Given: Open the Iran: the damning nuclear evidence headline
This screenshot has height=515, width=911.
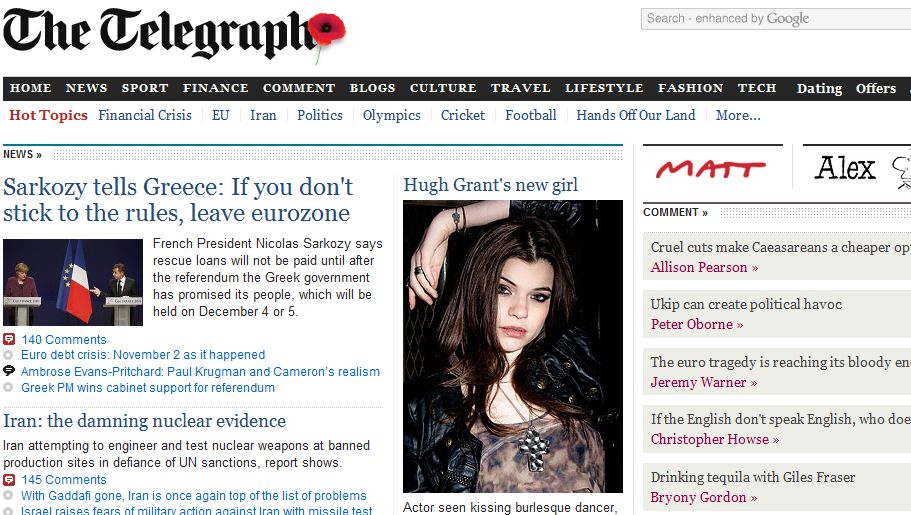Looking at the screenshot, I should [x=145, y=421].
